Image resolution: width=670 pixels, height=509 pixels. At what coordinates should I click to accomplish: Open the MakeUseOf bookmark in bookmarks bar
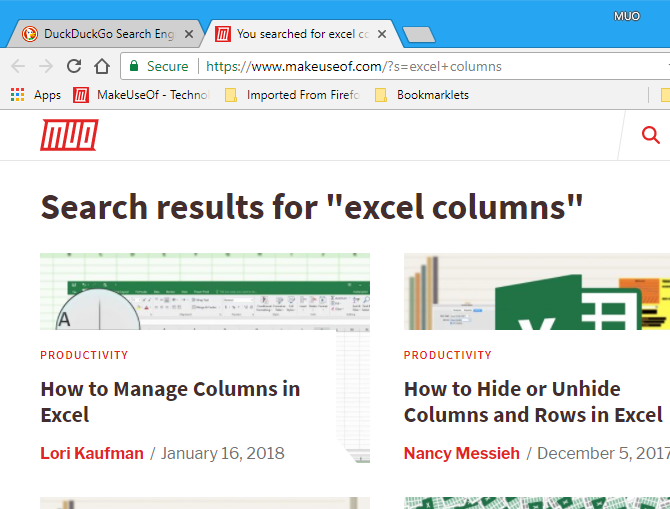point(141,94)
